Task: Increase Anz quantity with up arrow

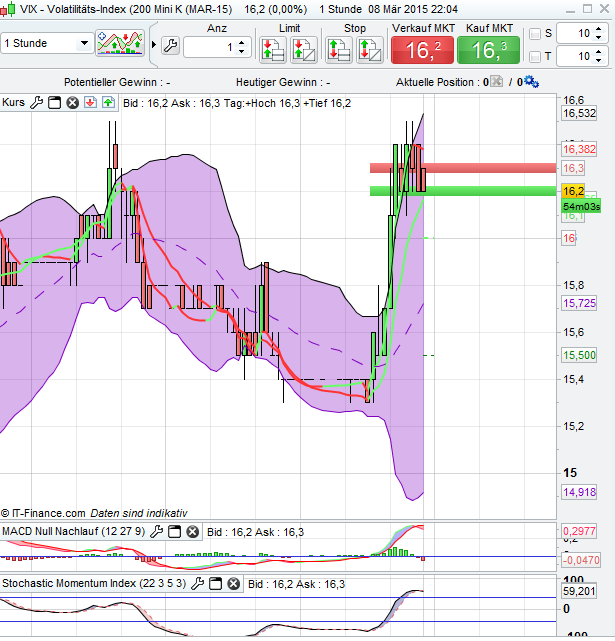Action: point(241,43)
